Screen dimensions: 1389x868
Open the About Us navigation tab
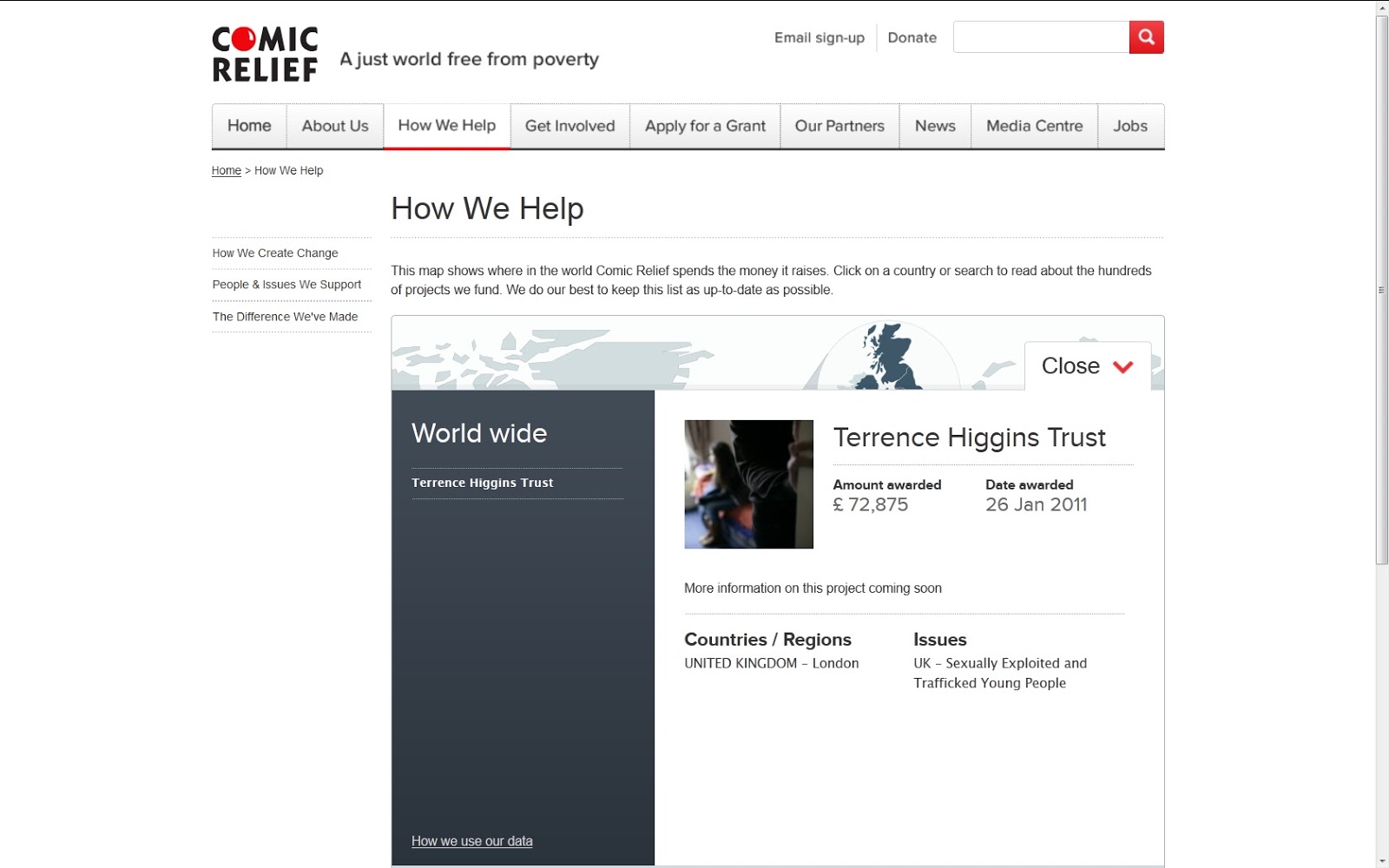click(x=335, y=127)
